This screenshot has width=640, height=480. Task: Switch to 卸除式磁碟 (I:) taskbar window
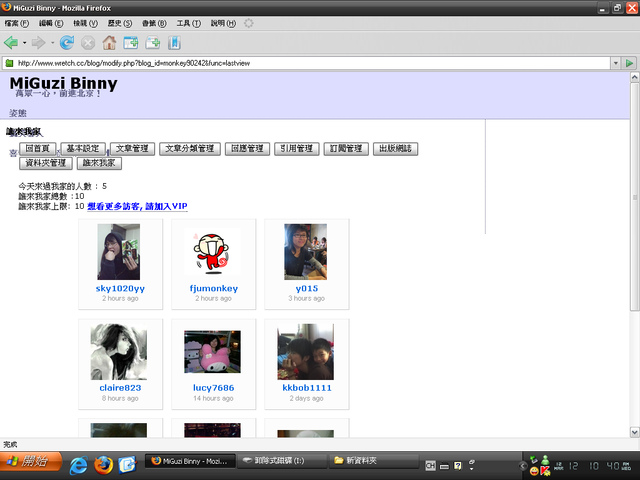[x=282, y=461]
